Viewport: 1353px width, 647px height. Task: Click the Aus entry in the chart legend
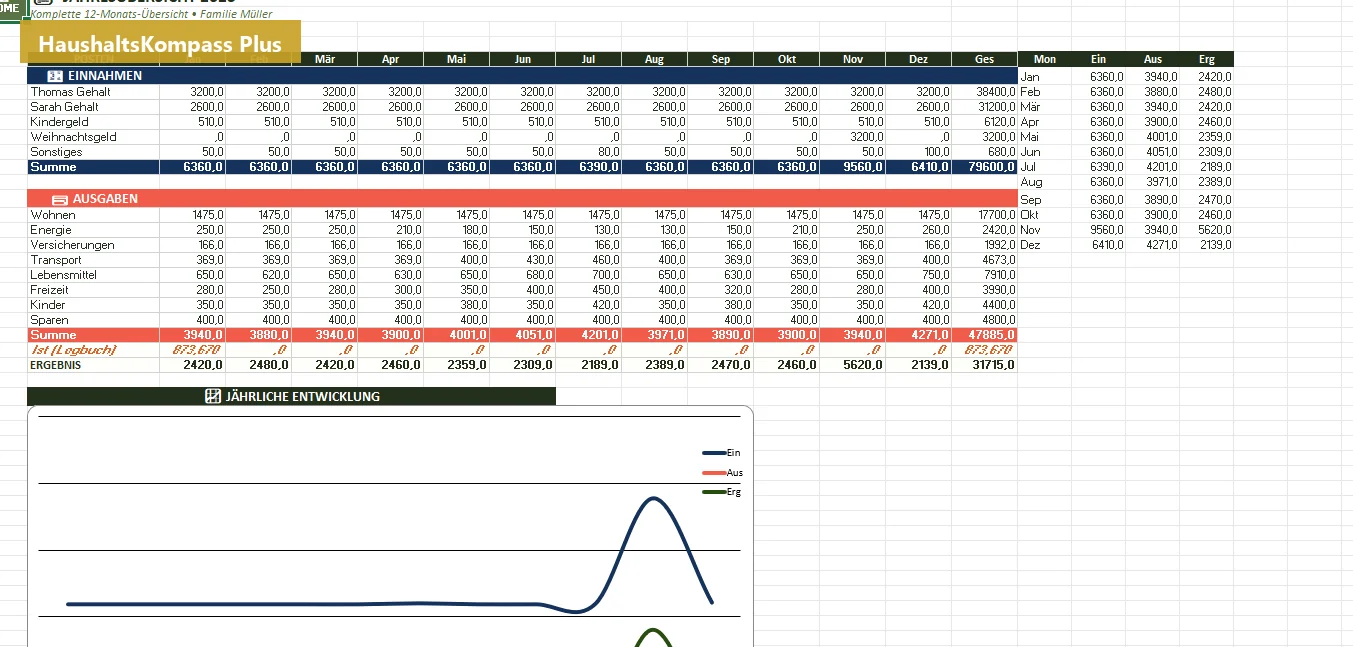[x=722, y=473]
